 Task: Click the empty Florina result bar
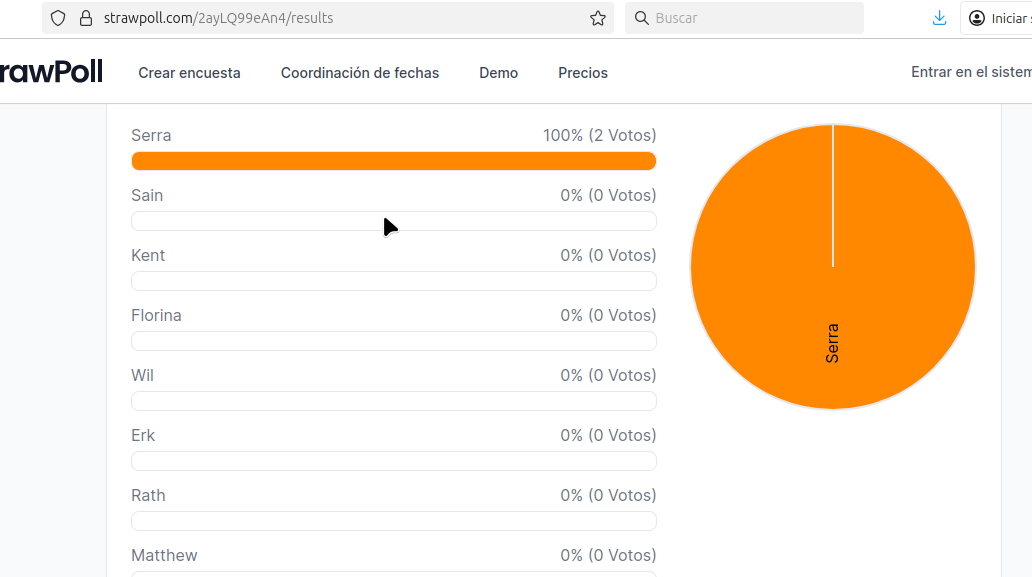point(394,341)
